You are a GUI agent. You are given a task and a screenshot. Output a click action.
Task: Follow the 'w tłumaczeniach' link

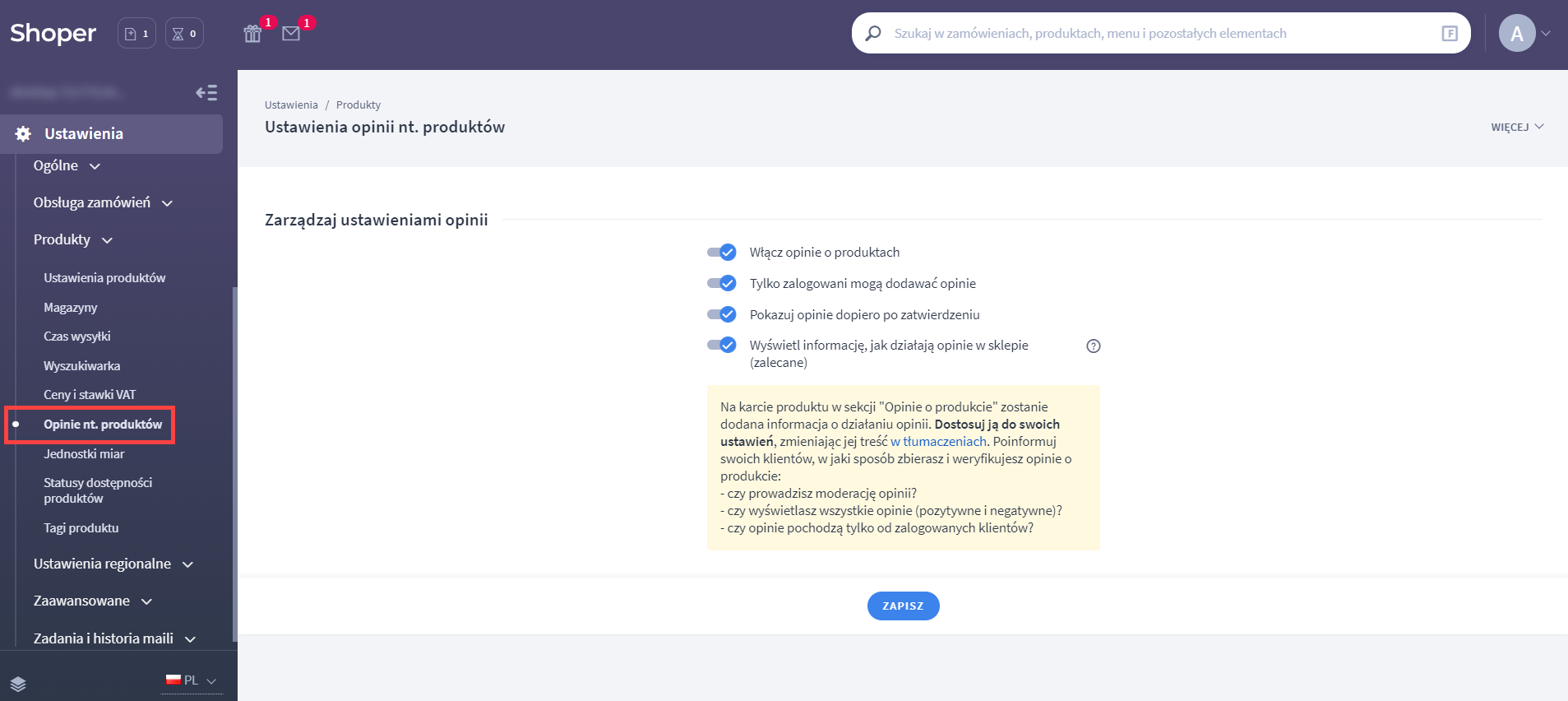(938, 442)
